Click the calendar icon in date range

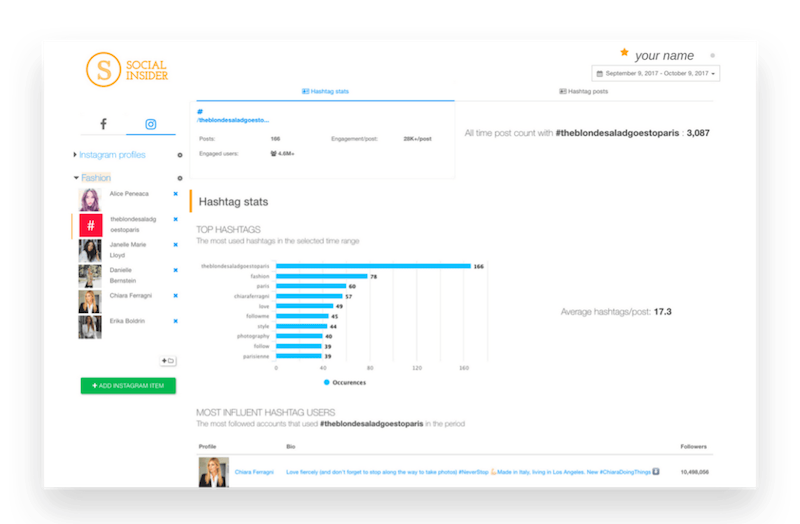599,73
